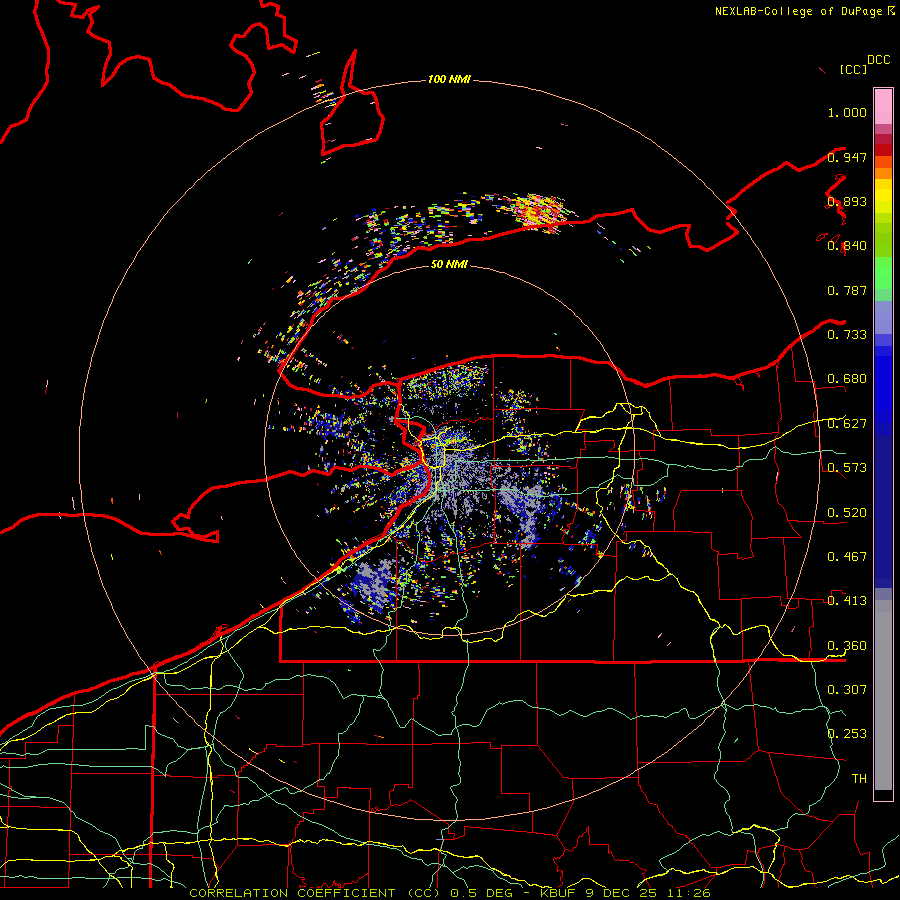Screen dimensions: 900x900
Task: Select the 0.360 scale label
Action: [x=847, y=646]
